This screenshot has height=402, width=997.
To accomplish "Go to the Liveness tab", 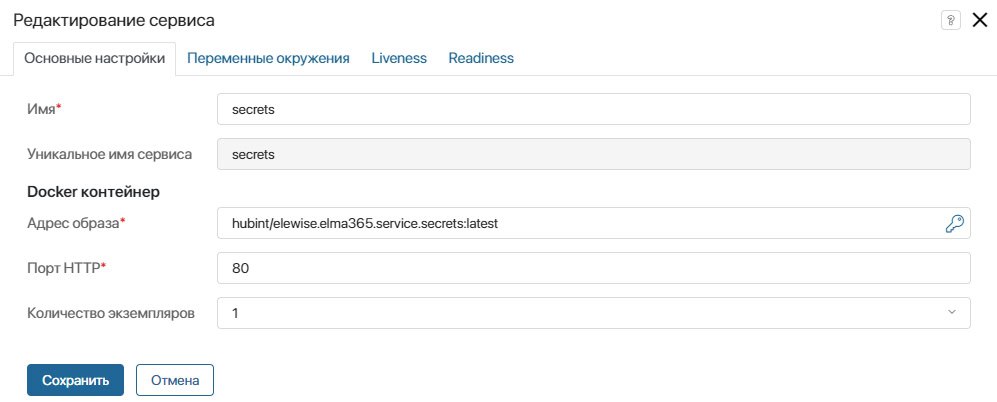I will point(399,59).
